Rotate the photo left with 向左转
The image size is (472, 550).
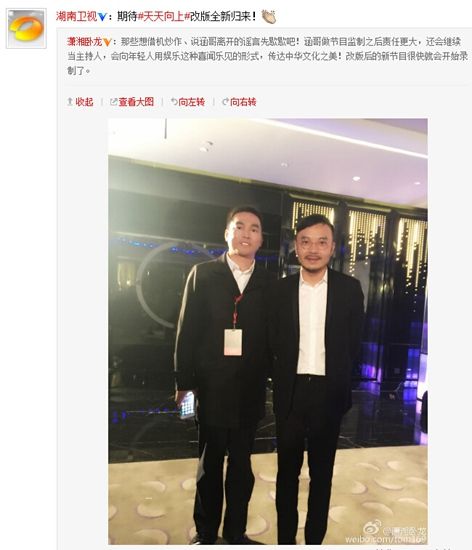191,102
